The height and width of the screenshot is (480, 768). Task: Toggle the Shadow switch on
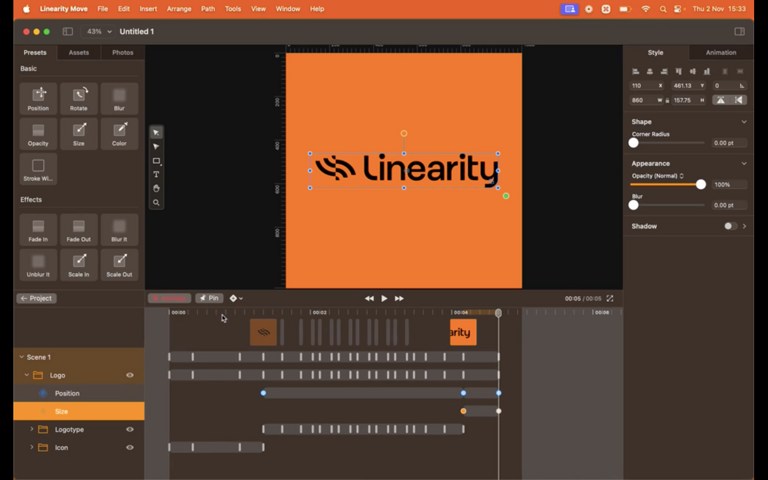[x=730, y=226]
